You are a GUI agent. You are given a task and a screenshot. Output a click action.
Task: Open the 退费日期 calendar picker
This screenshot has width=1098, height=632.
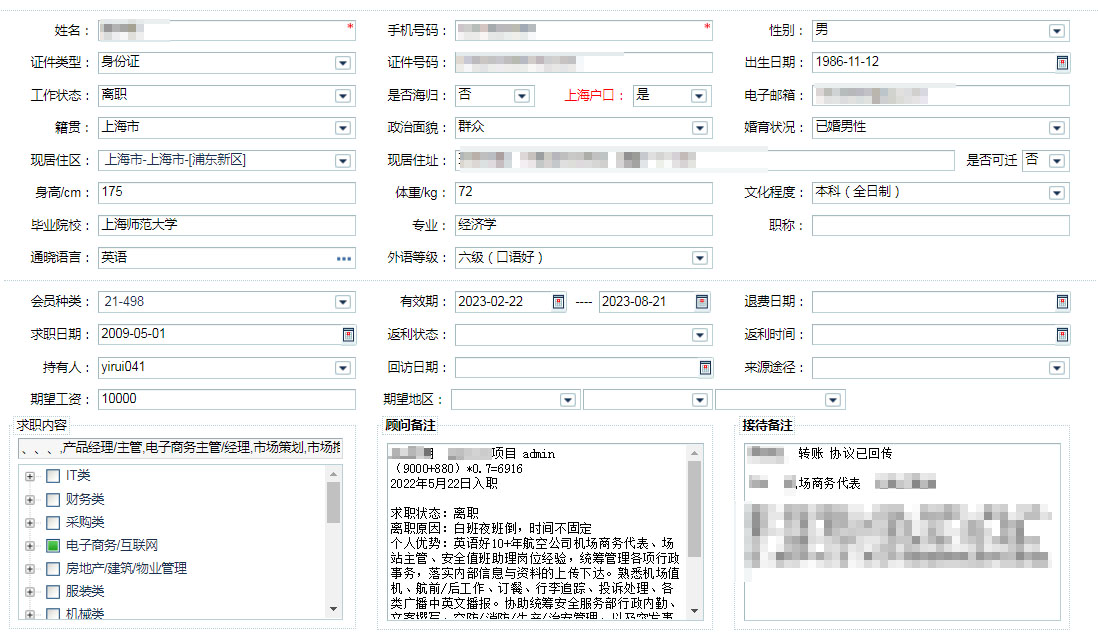[1062, 302]
